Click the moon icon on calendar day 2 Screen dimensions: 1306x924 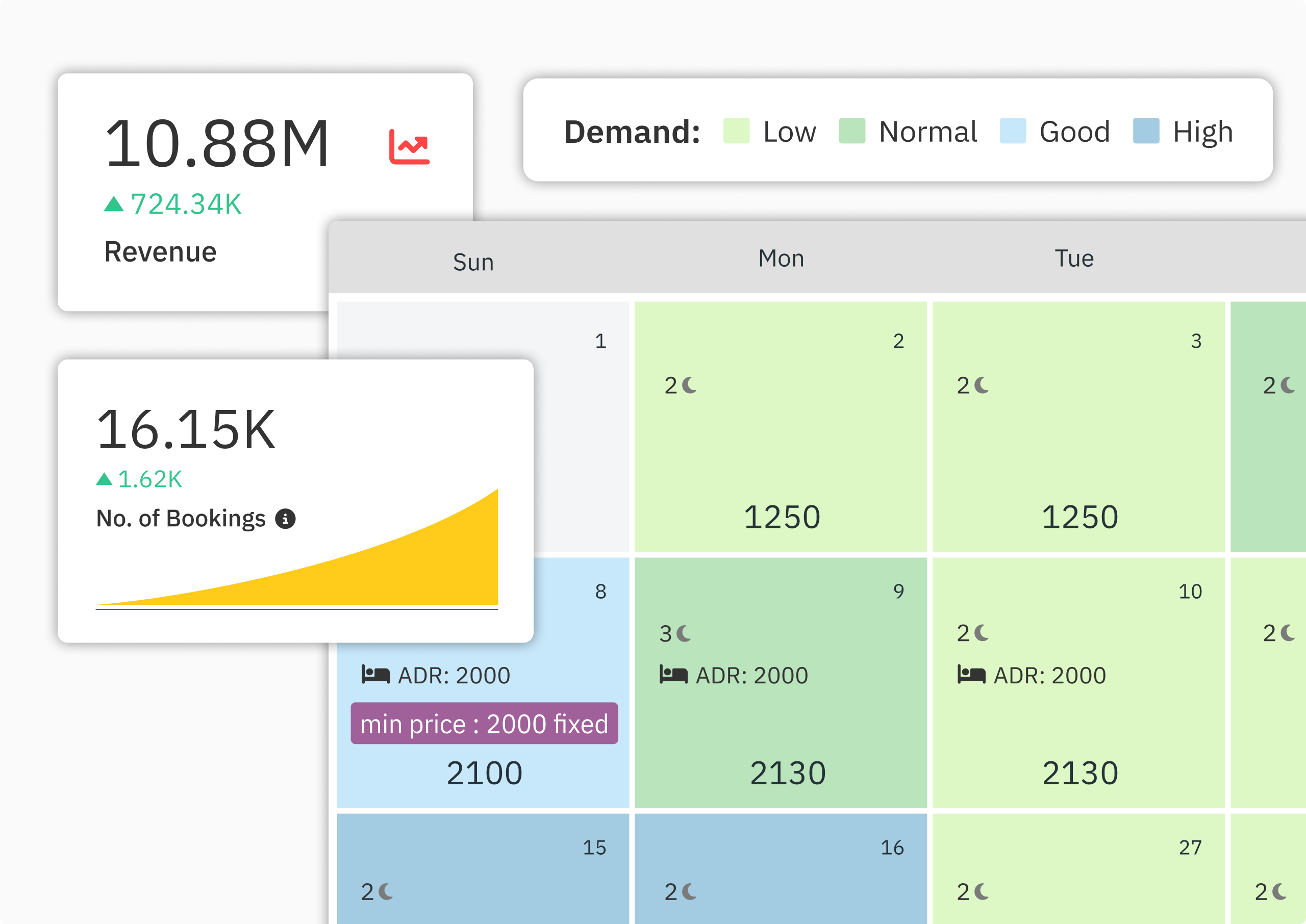click(689, 386)
